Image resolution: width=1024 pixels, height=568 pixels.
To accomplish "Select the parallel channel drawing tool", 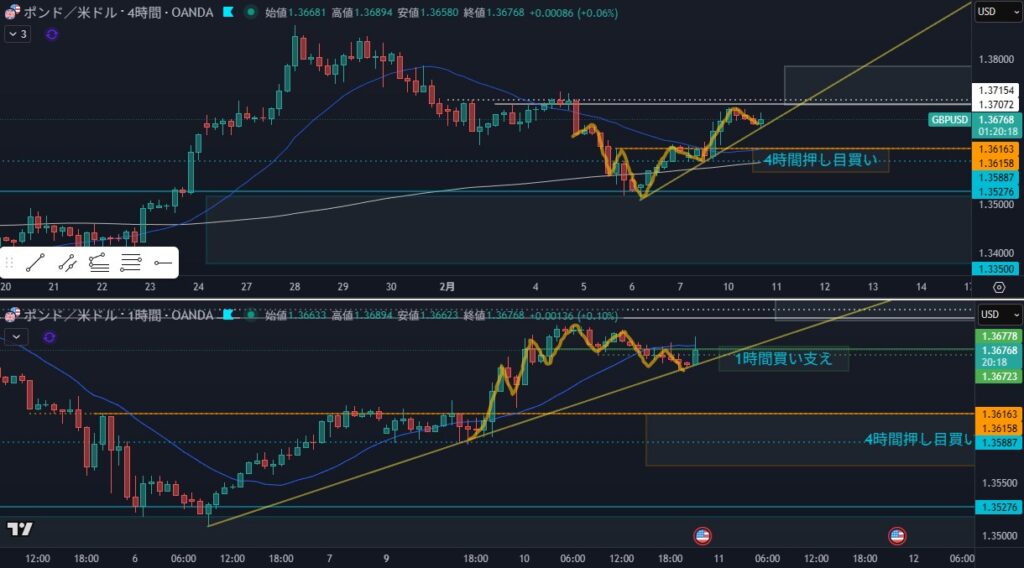I will [67, 264].
